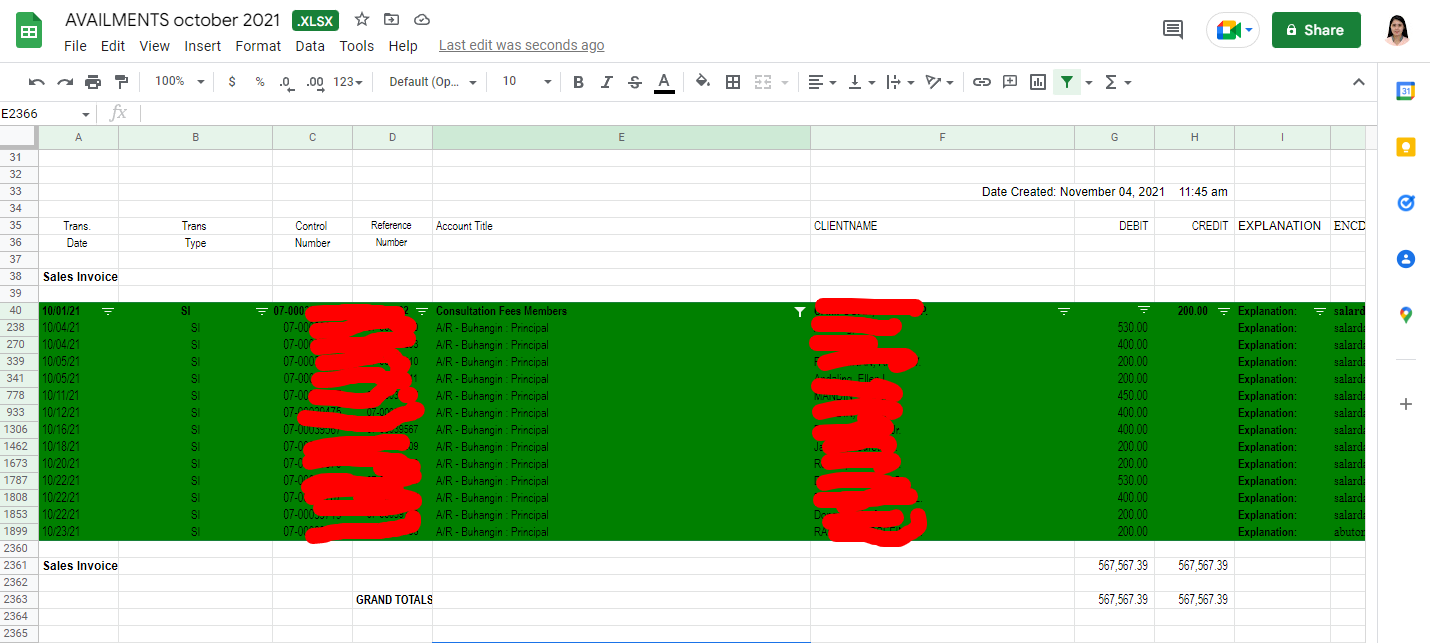Open text wrapping options
1430x643 pixels.
tap(900, 82)
